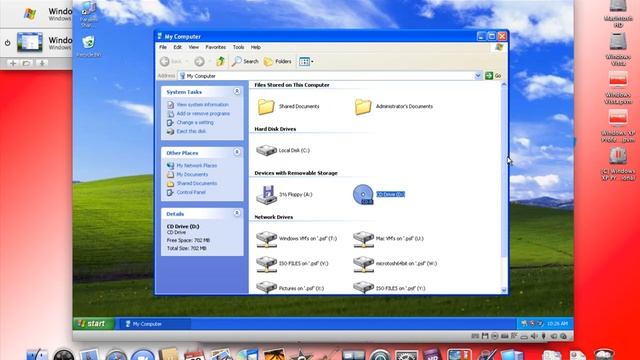Screen dimensions: 640x360
Task: Select ISO FILES network drive (Y:) icon
Action: point(363,287)
